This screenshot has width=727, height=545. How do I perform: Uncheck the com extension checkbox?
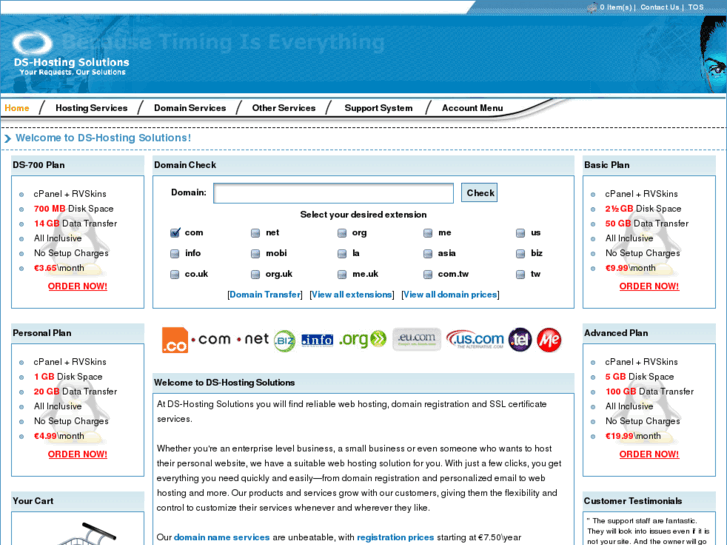175,233
